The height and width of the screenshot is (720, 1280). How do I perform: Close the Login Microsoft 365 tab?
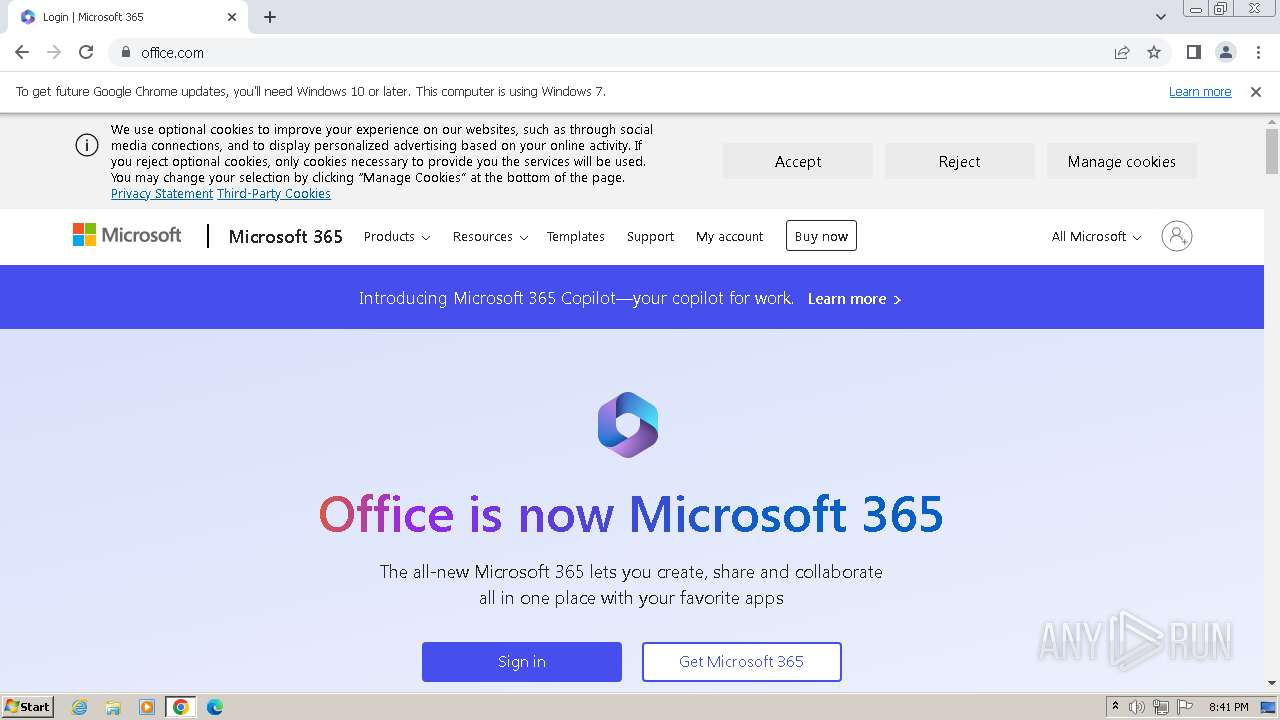[232, 17]
